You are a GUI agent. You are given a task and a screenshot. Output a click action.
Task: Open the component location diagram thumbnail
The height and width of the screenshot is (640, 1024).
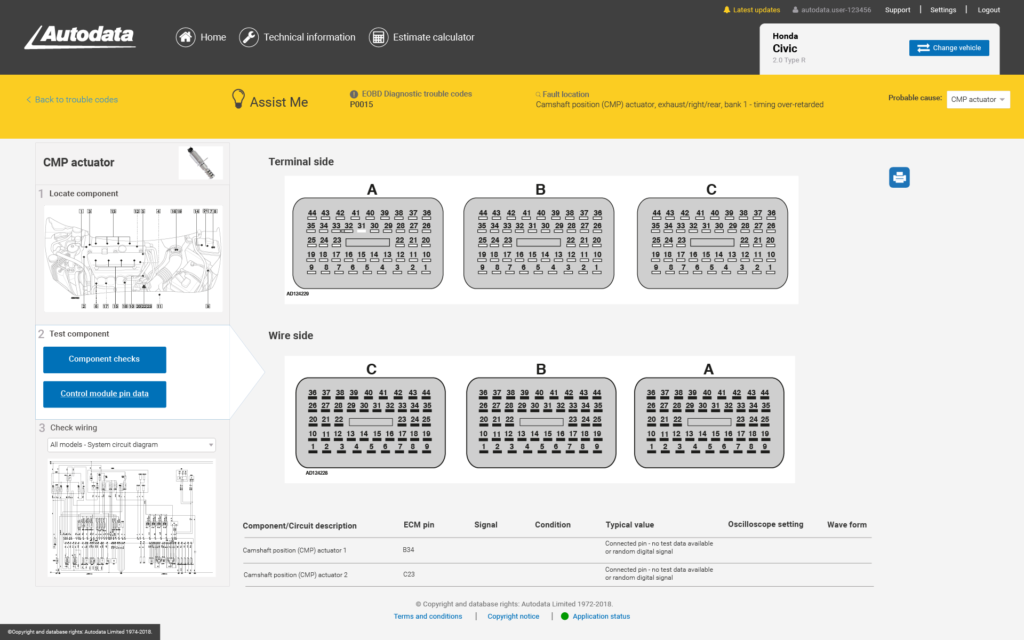(x=132, y=258)
